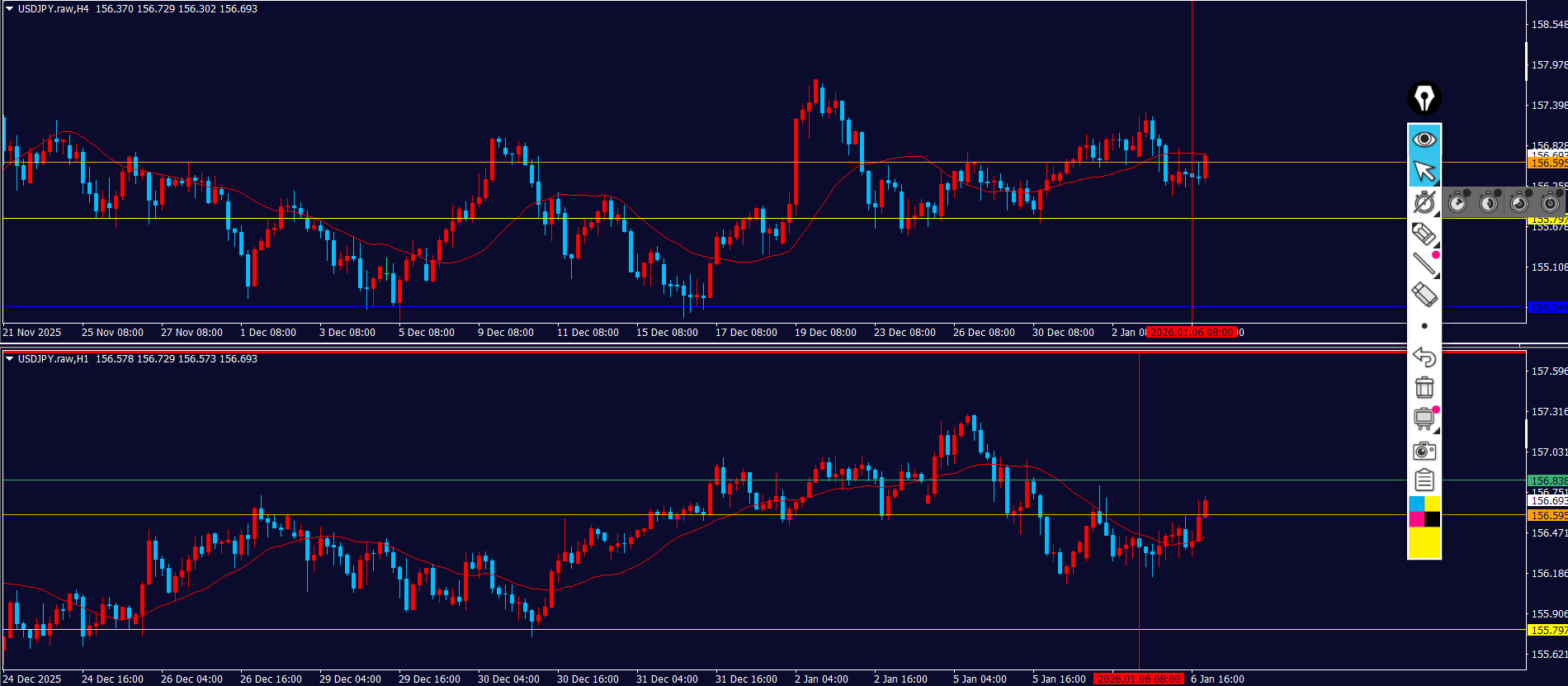The height and width of the screenshot is (686, 1568).
Task: Take a screenshot with the camera icon
Action: (x=1424, y=451)
